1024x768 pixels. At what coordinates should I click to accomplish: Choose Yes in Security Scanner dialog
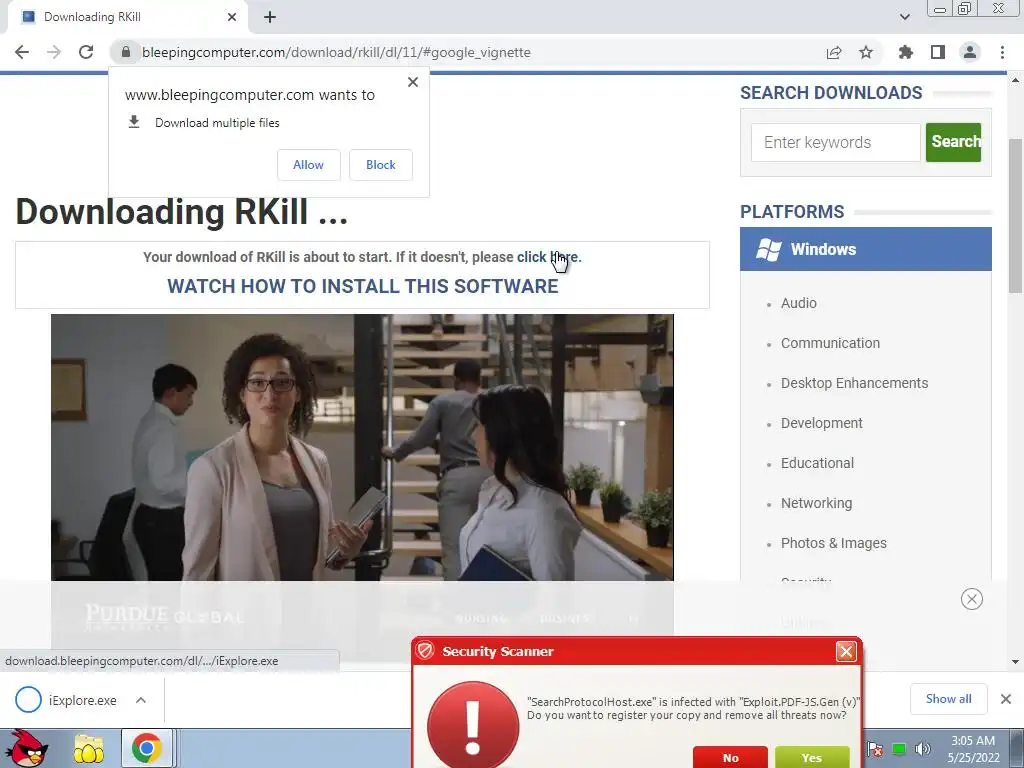coord(812,757)
